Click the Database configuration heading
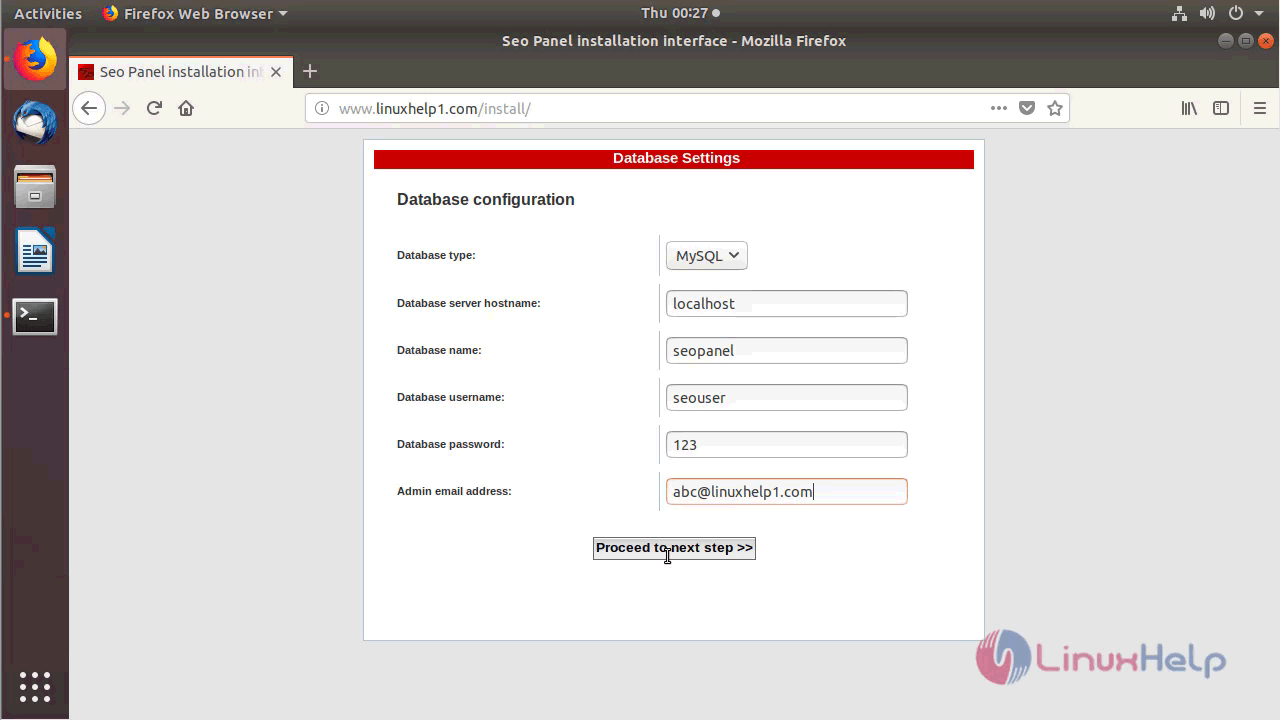The width and height of the screenshot is (1280, 720). point(486,199)
